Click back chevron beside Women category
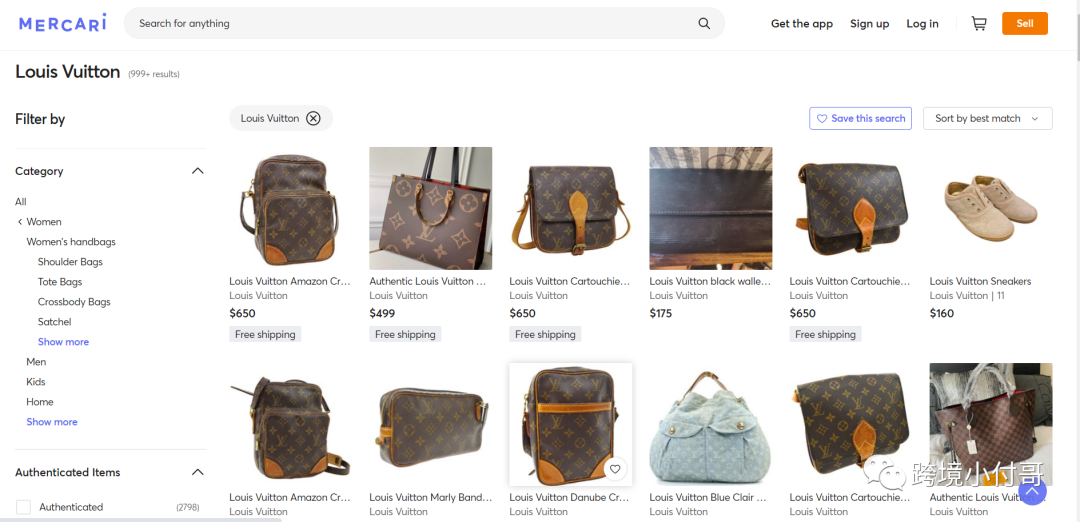 pyautogui.click(x=20, y=222)
